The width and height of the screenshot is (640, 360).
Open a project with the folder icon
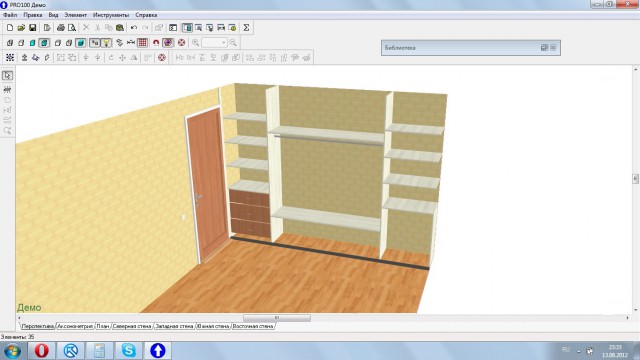coord(21,28)
